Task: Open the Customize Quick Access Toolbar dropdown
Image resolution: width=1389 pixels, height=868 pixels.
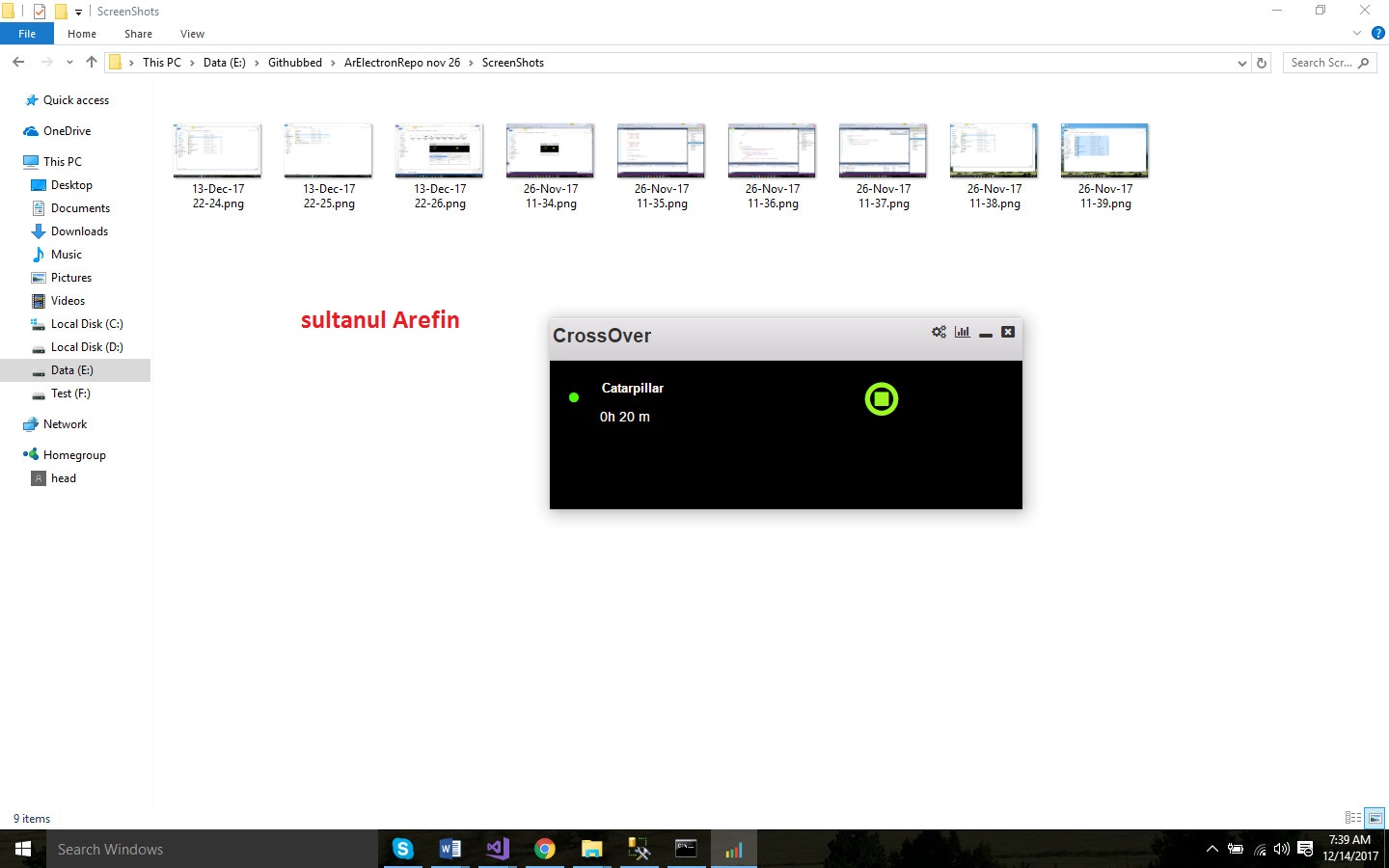Action: coord(79,12)
